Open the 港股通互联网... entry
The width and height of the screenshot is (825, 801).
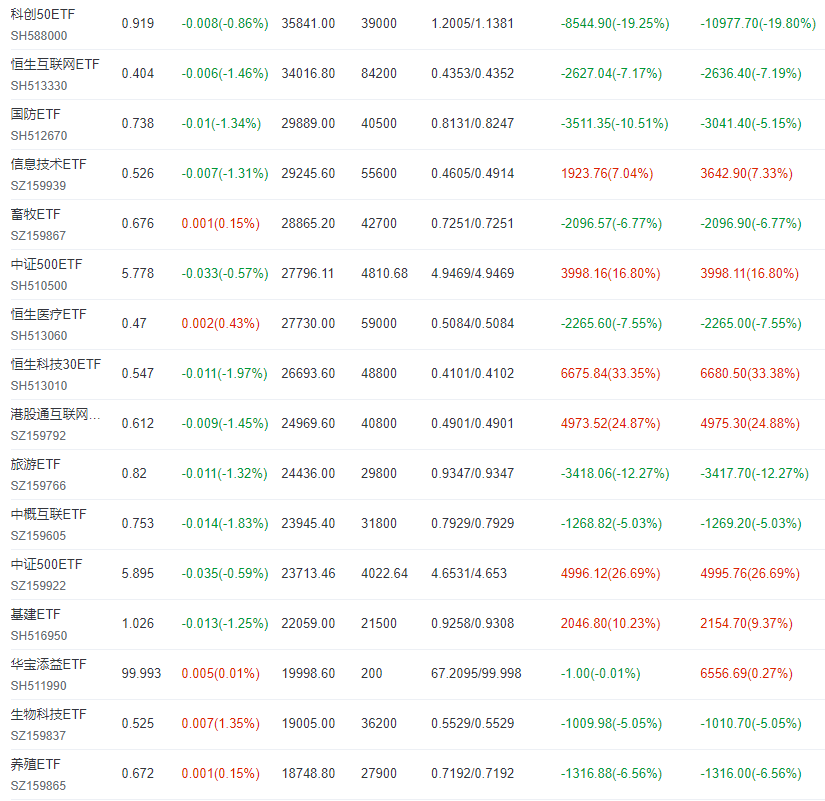(55, 414)
